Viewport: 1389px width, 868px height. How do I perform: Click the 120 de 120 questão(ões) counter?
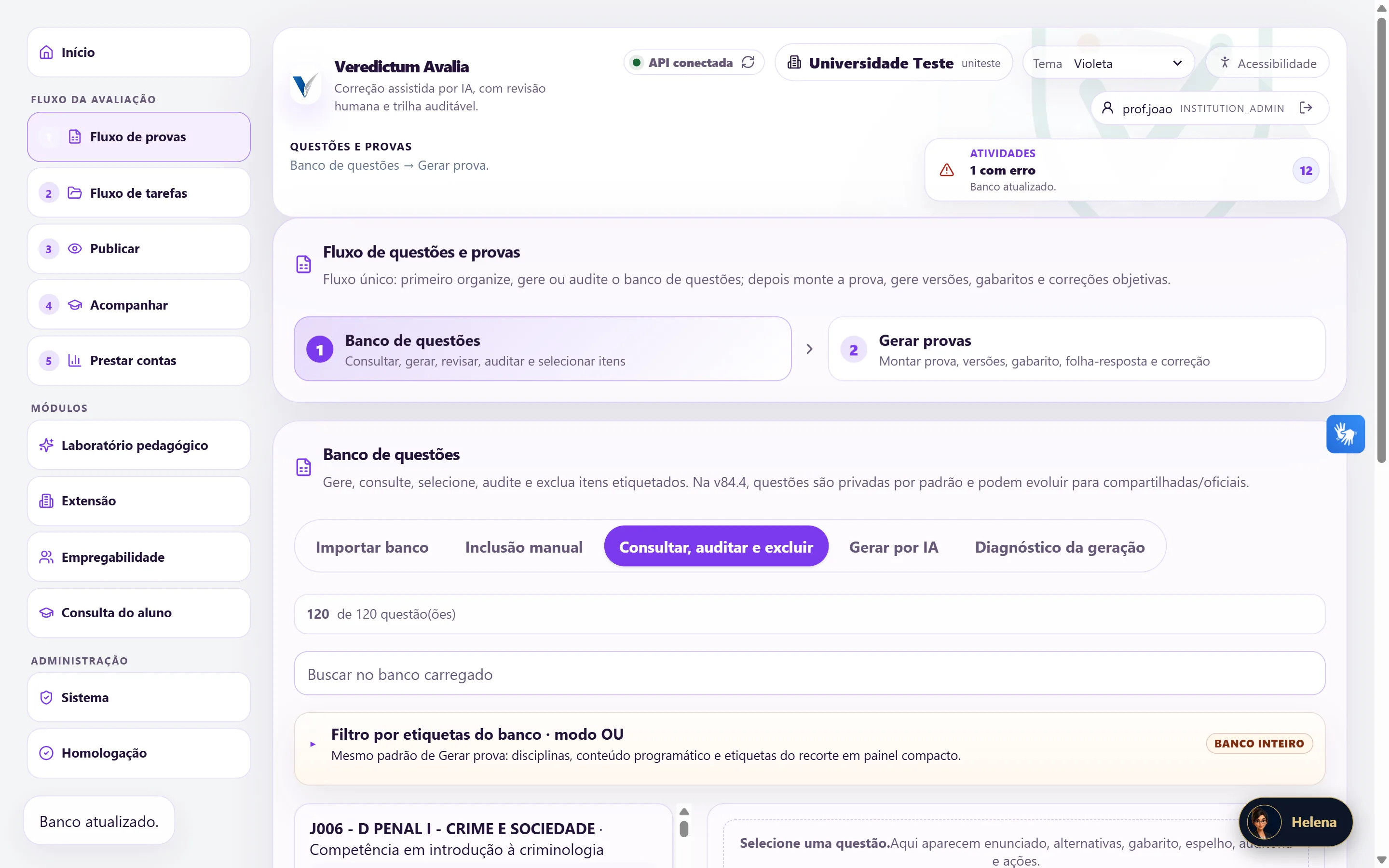tap(809, 614)
